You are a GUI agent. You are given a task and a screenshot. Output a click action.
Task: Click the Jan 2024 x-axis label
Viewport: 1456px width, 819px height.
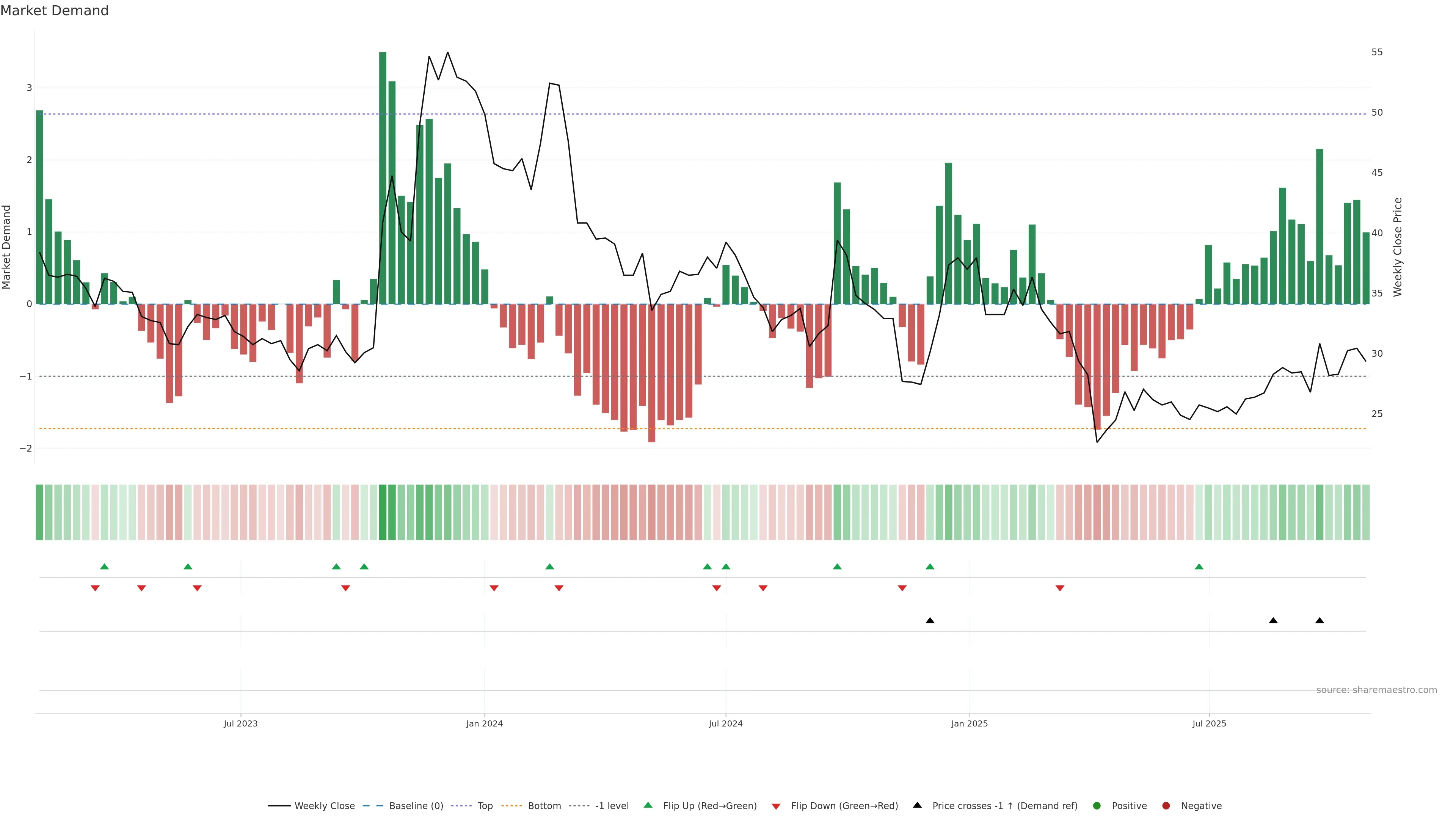[x=485, y=723]
